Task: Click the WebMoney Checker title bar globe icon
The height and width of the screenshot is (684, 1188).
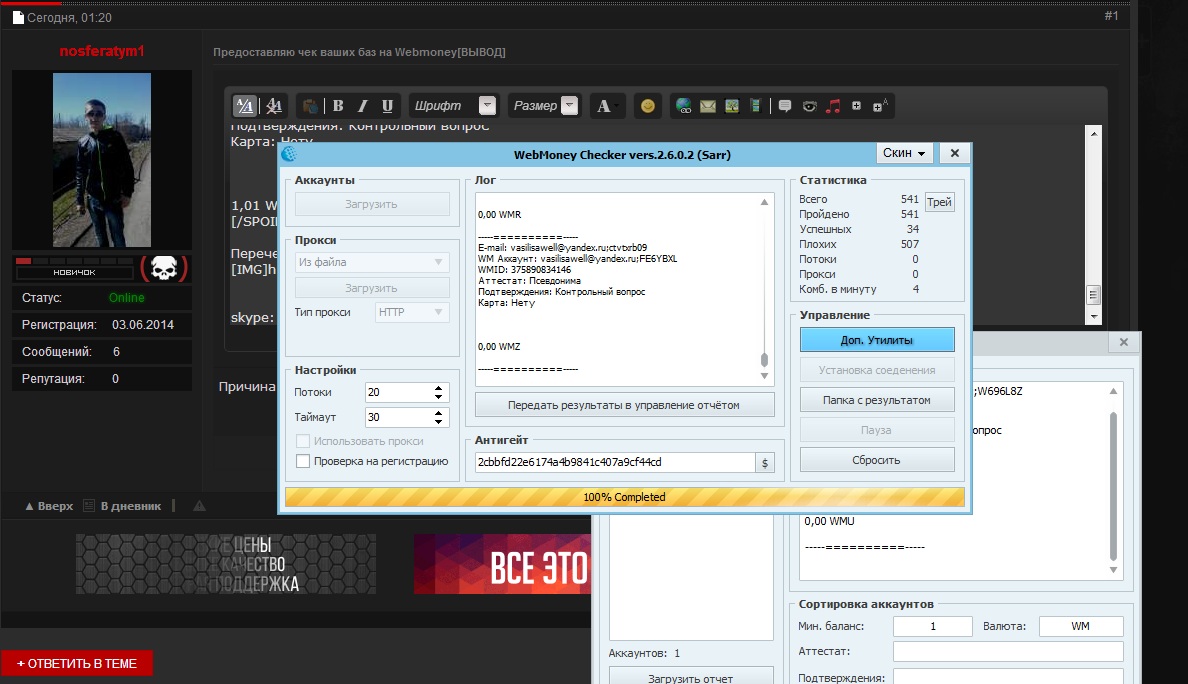Action: point(289,155)
